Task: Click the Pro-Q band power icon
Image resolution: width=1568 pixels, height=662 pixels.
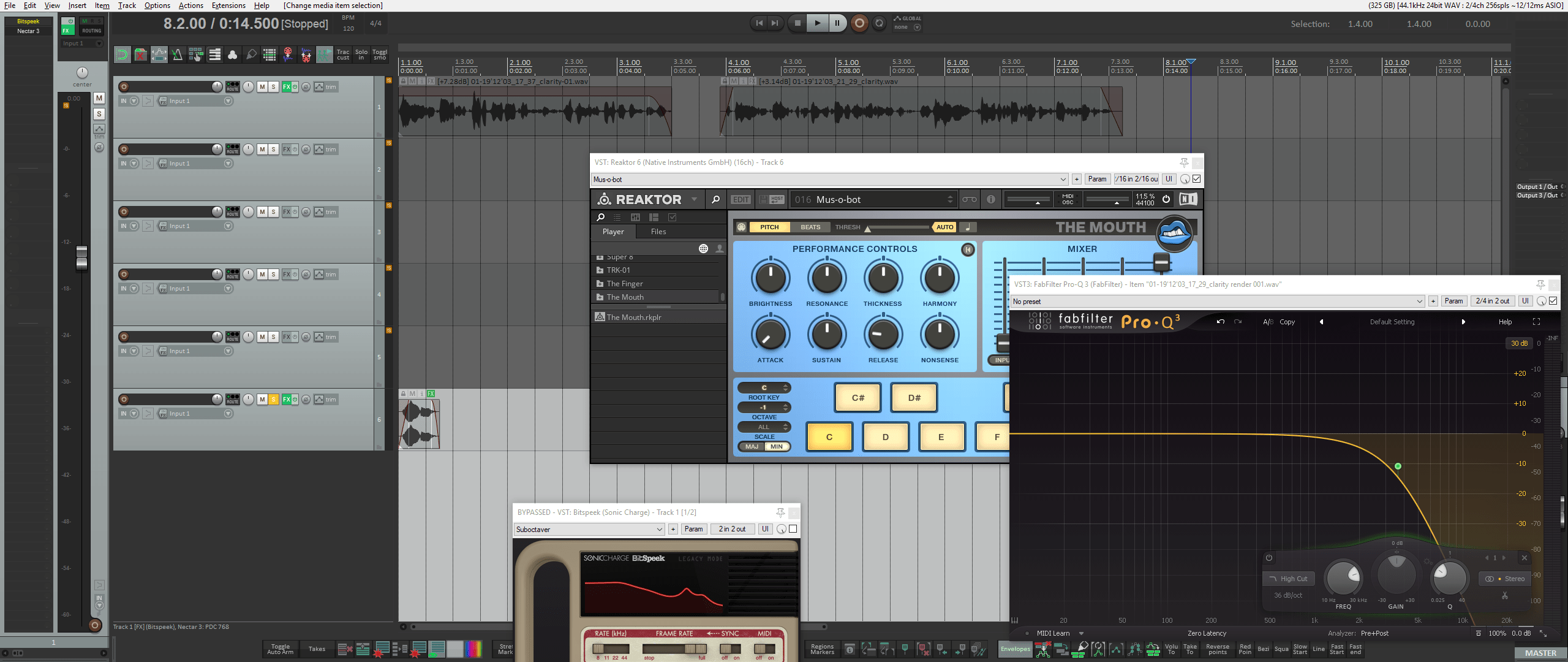Action: 1269,558
